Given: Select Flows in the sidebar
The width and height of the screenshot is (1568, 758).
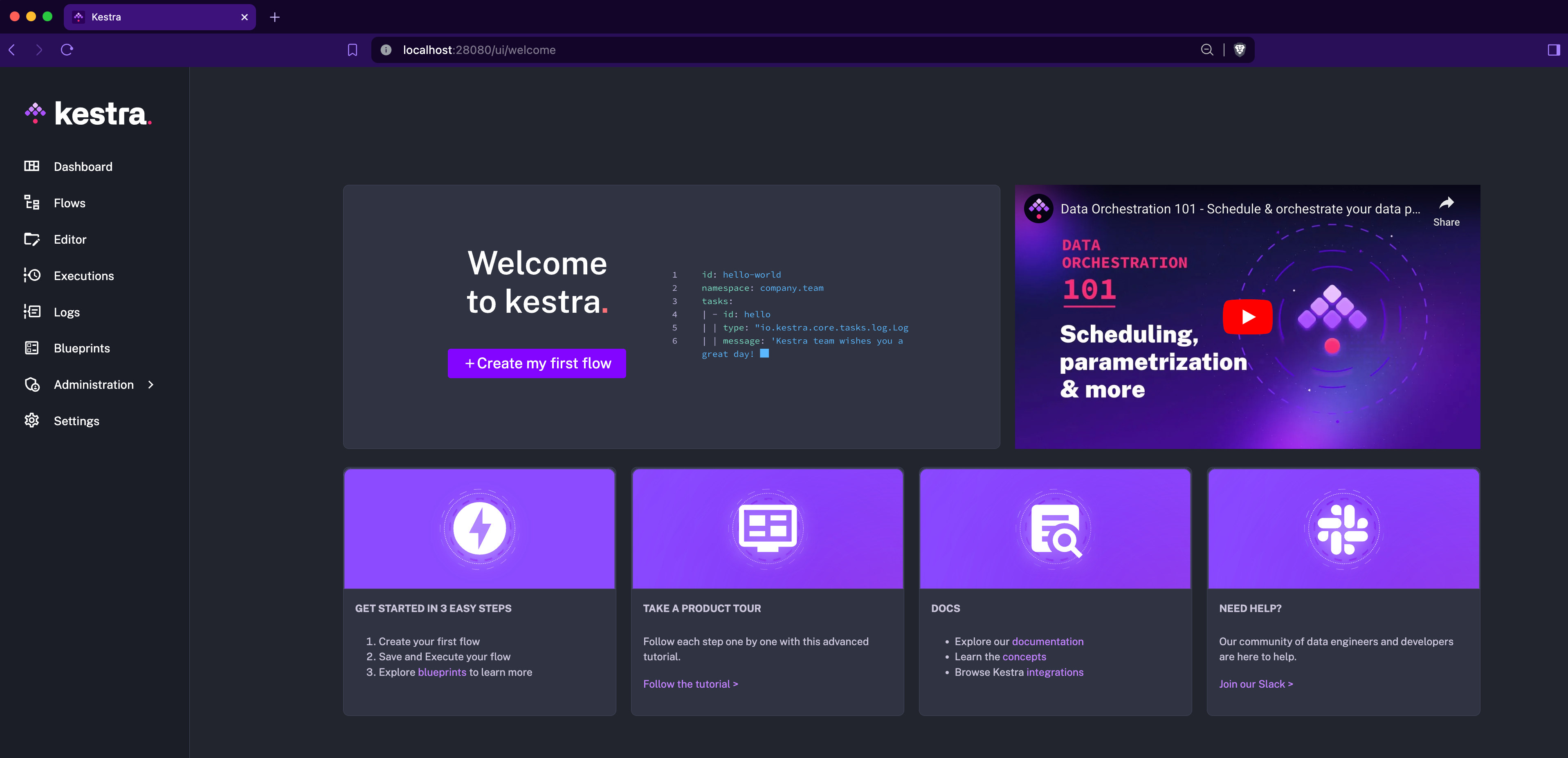Looking at the screenshot, I should [x=69, y=203].
